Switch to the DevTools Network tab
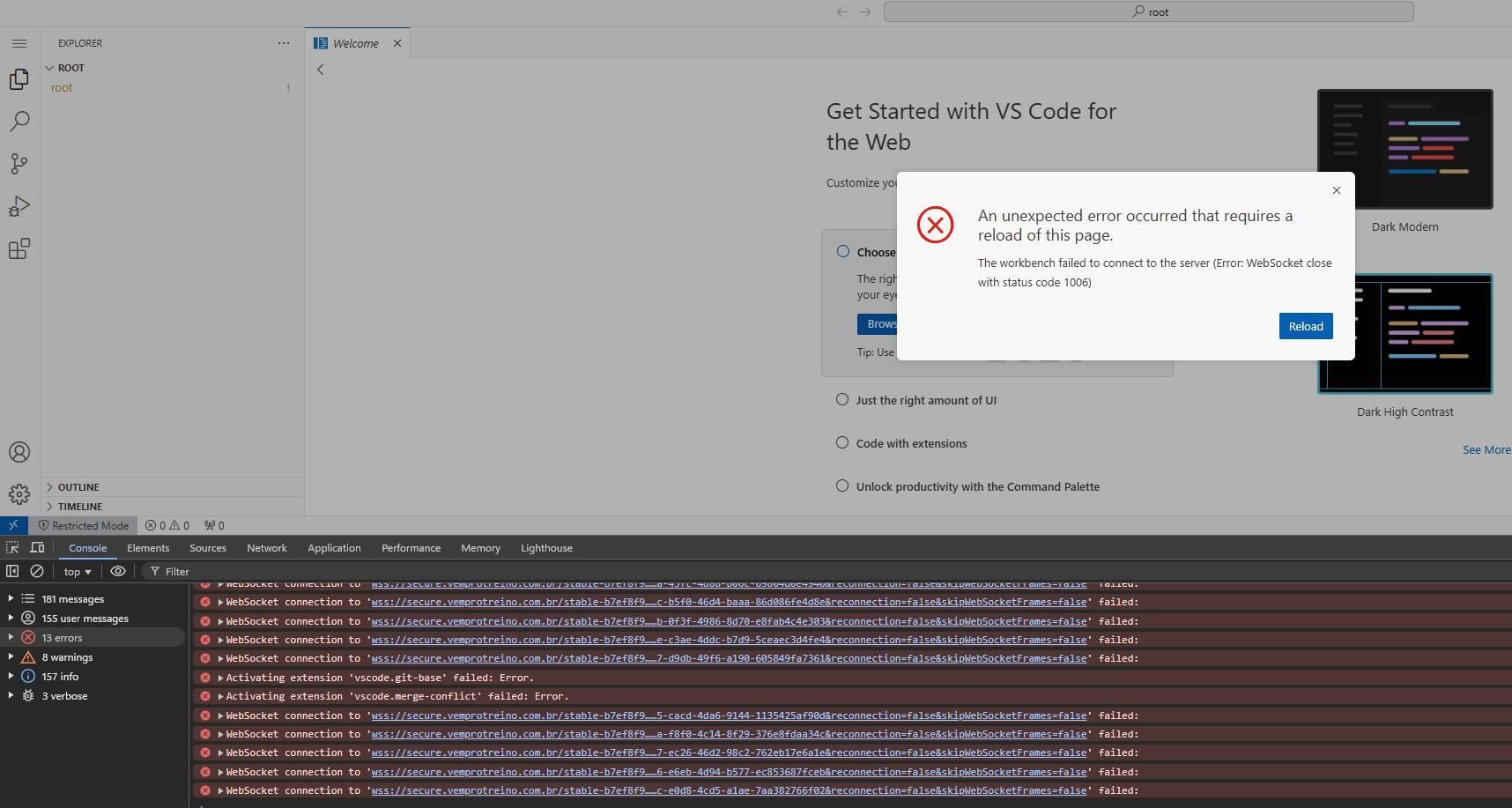The width and height of the screenshot is (1512, 808). pos(267,548)
